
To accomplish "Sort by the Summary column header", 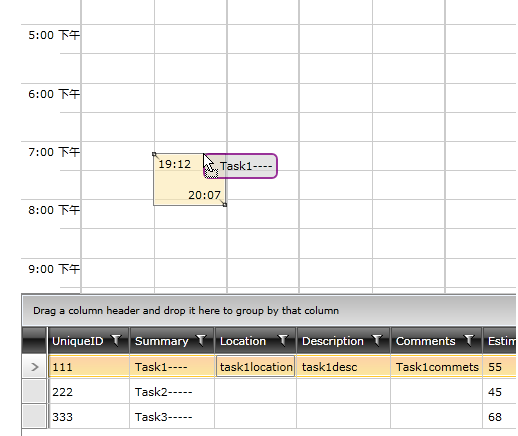I will point(162,341).
